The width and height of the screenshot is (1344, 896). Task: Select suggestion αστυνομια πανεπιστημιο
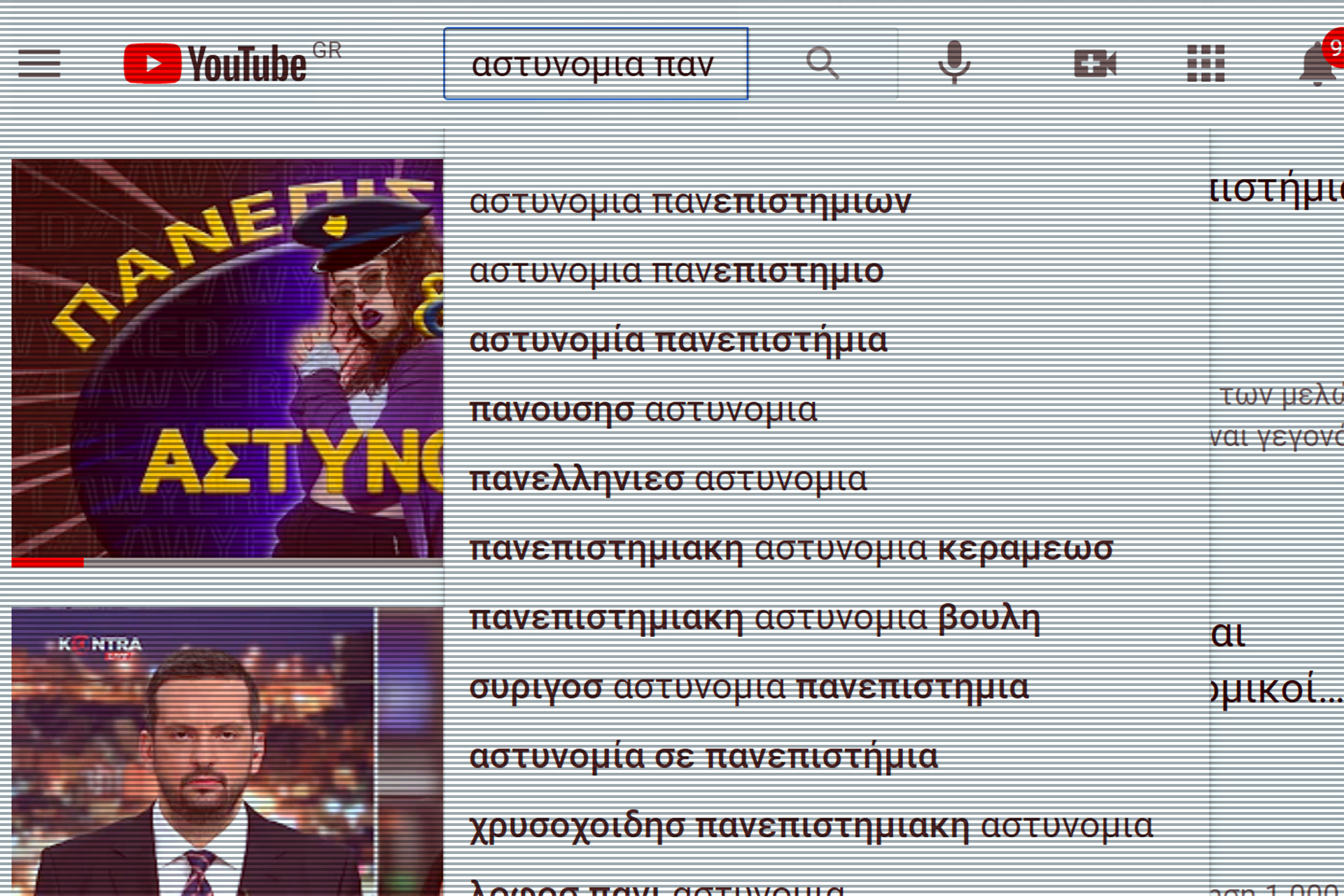tap(676, 272)
